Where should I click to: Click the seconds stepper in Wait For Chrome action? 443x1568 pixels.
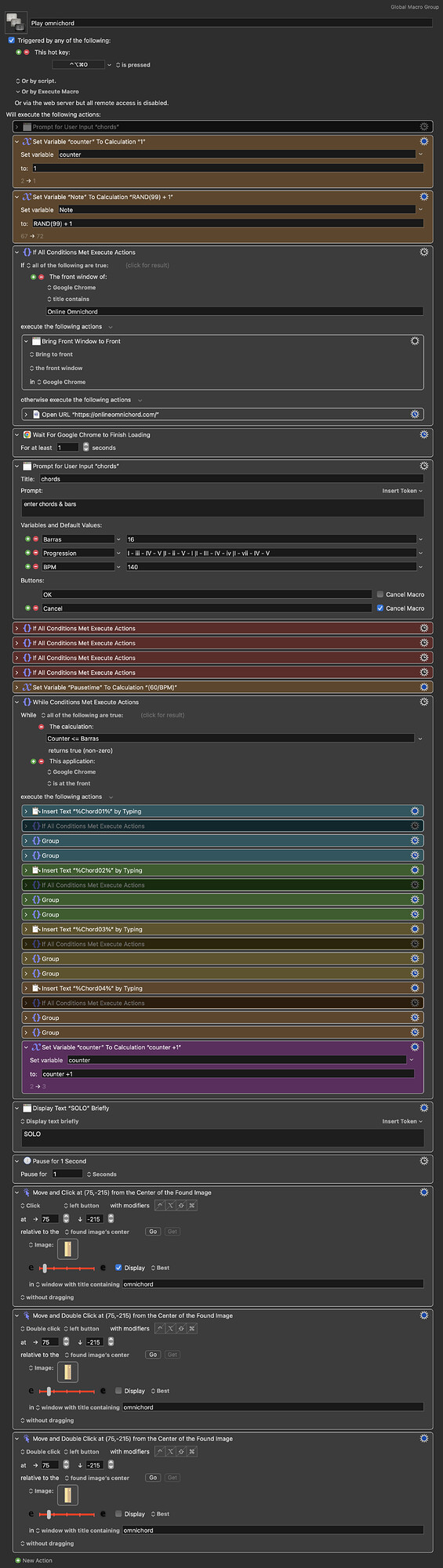click(85, 448)
